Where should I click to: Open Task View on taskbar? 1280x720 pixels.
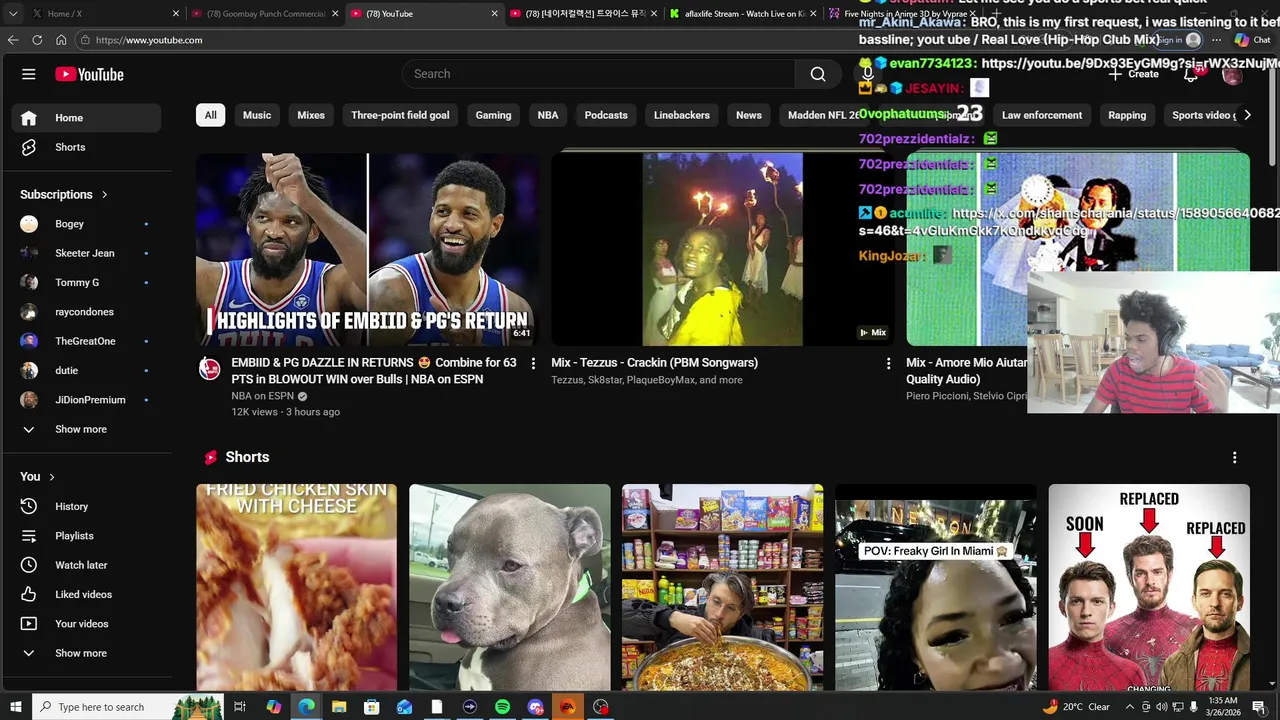point(240,707)
